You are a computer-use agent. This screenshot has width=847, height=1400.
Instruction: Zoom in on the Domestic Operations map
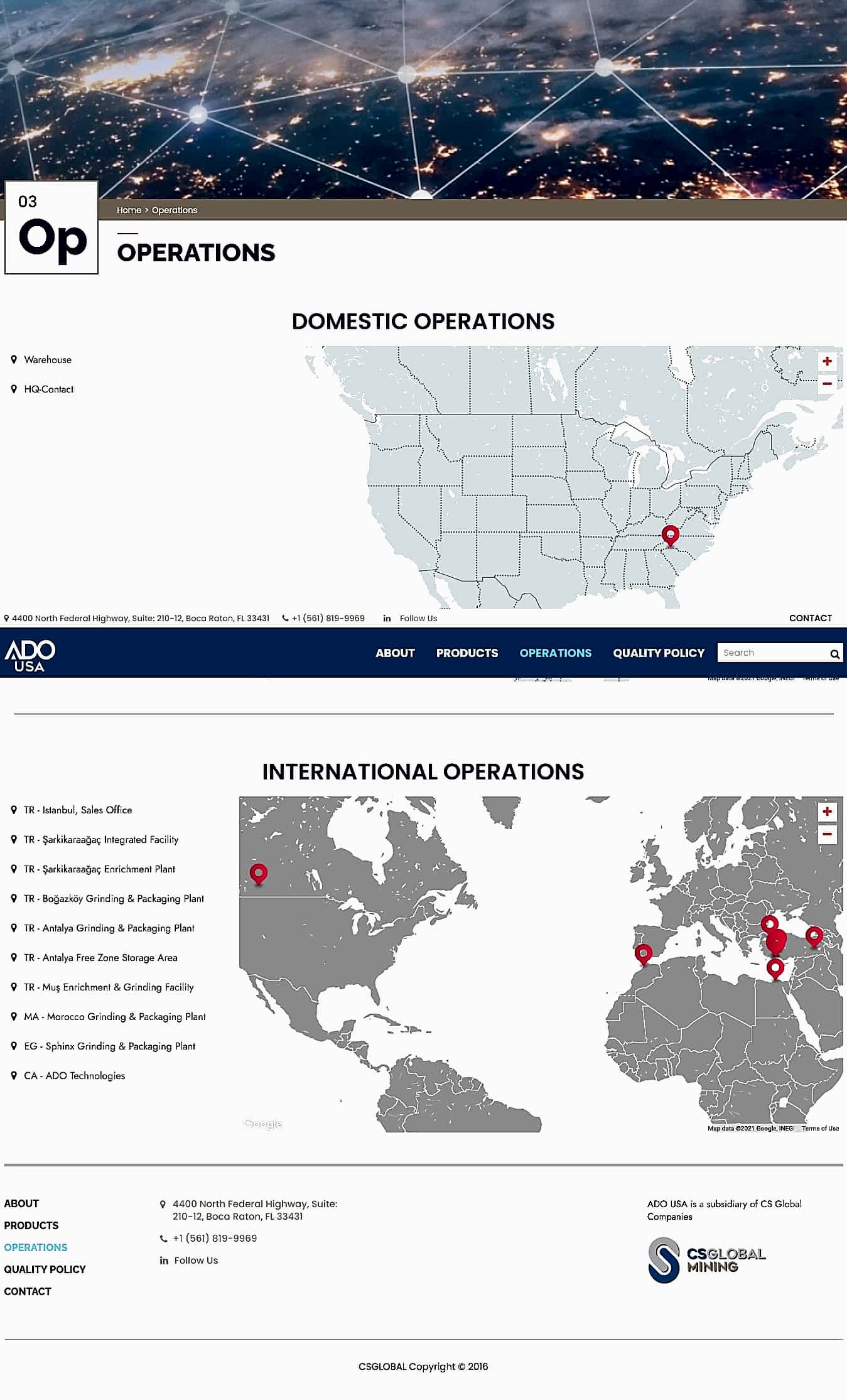[826, 361]
